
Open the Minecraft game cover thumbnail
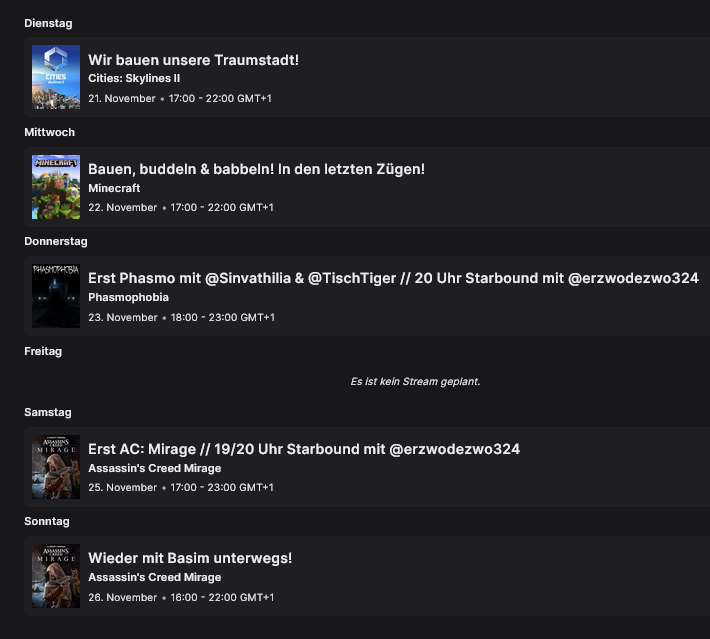click(x=56, y=187)
